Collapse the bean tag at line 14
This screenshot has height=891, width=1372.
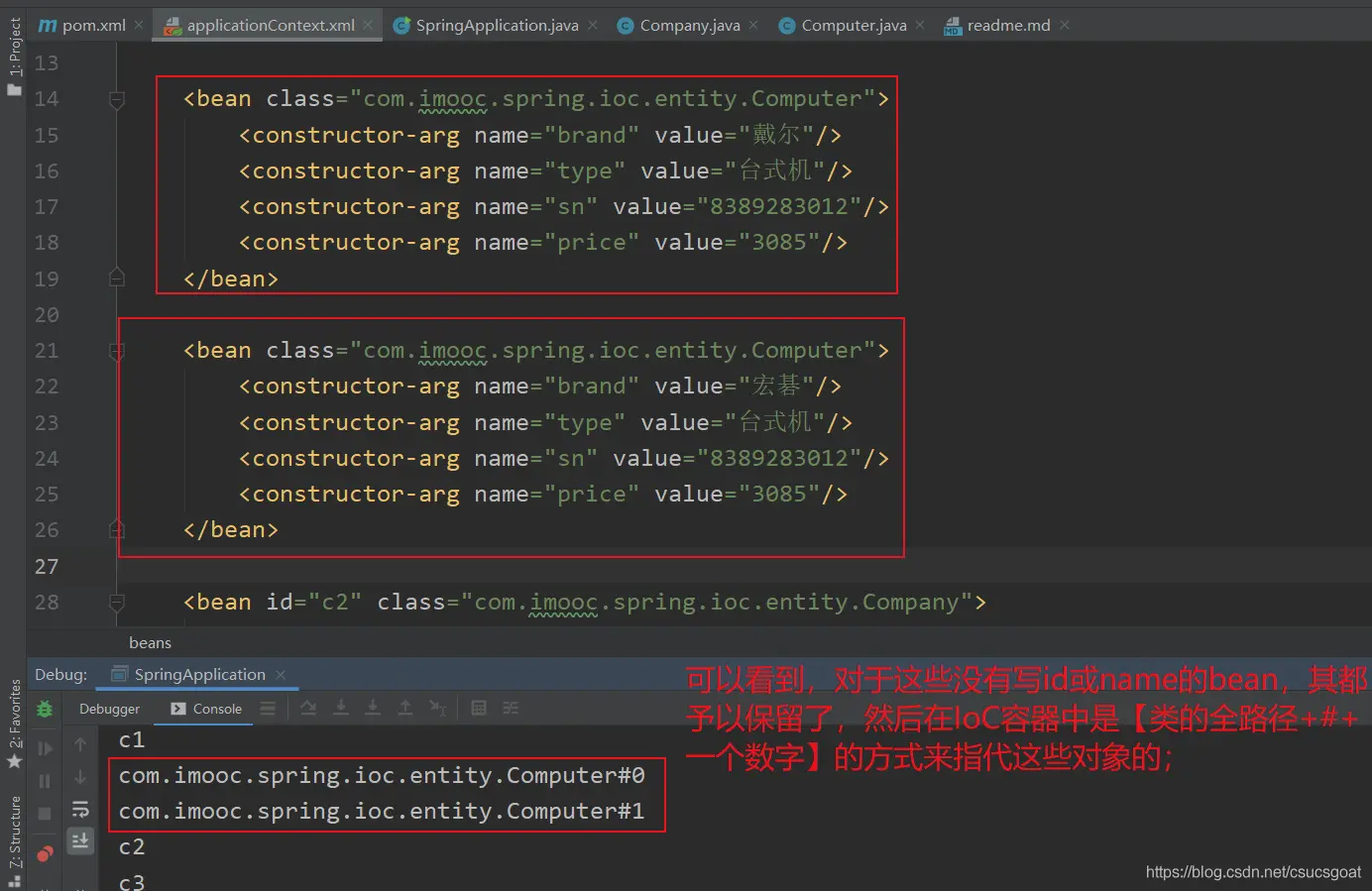[117, 99]
